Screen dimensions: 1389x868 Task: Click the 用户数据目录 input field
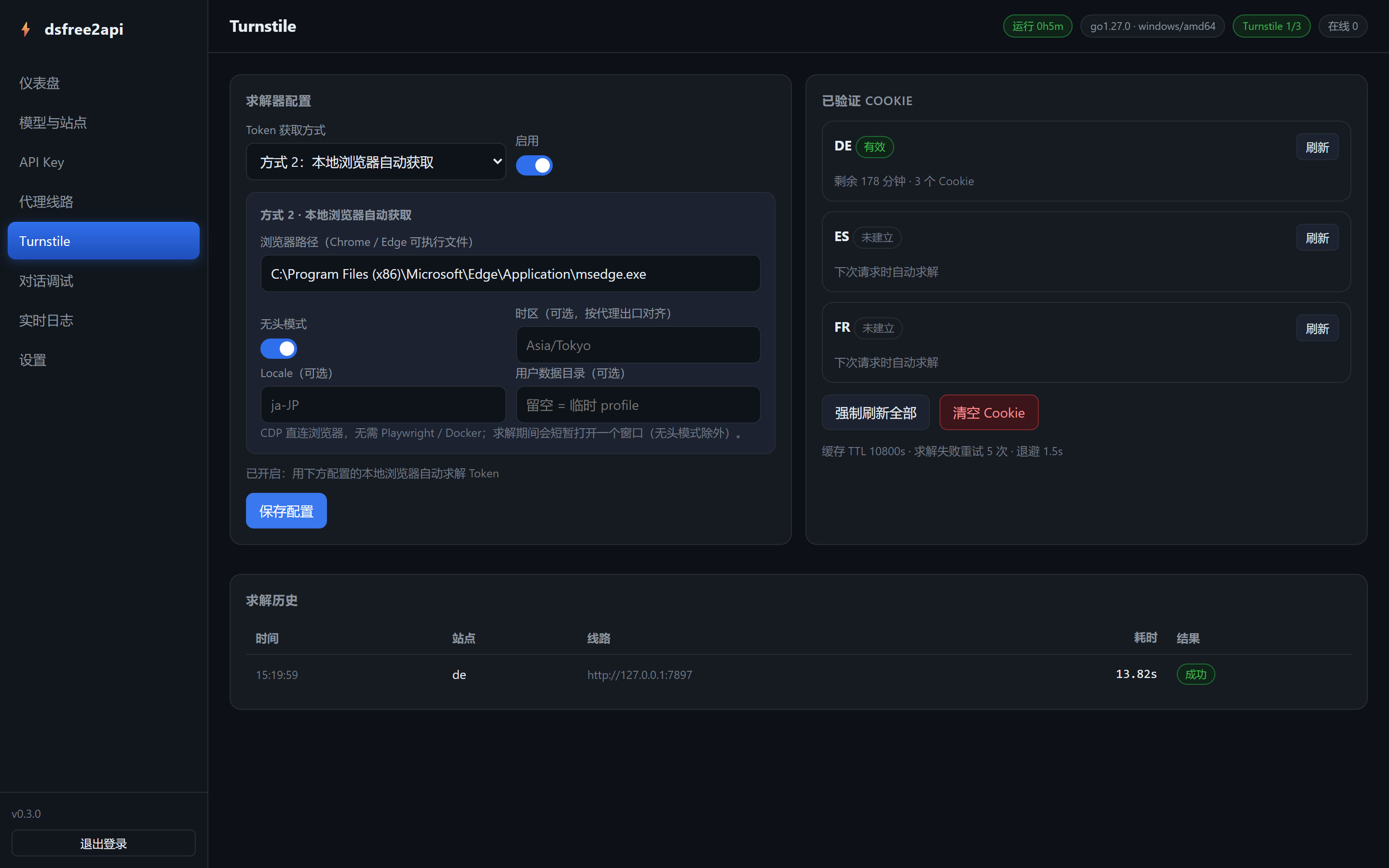click(638, 405)
